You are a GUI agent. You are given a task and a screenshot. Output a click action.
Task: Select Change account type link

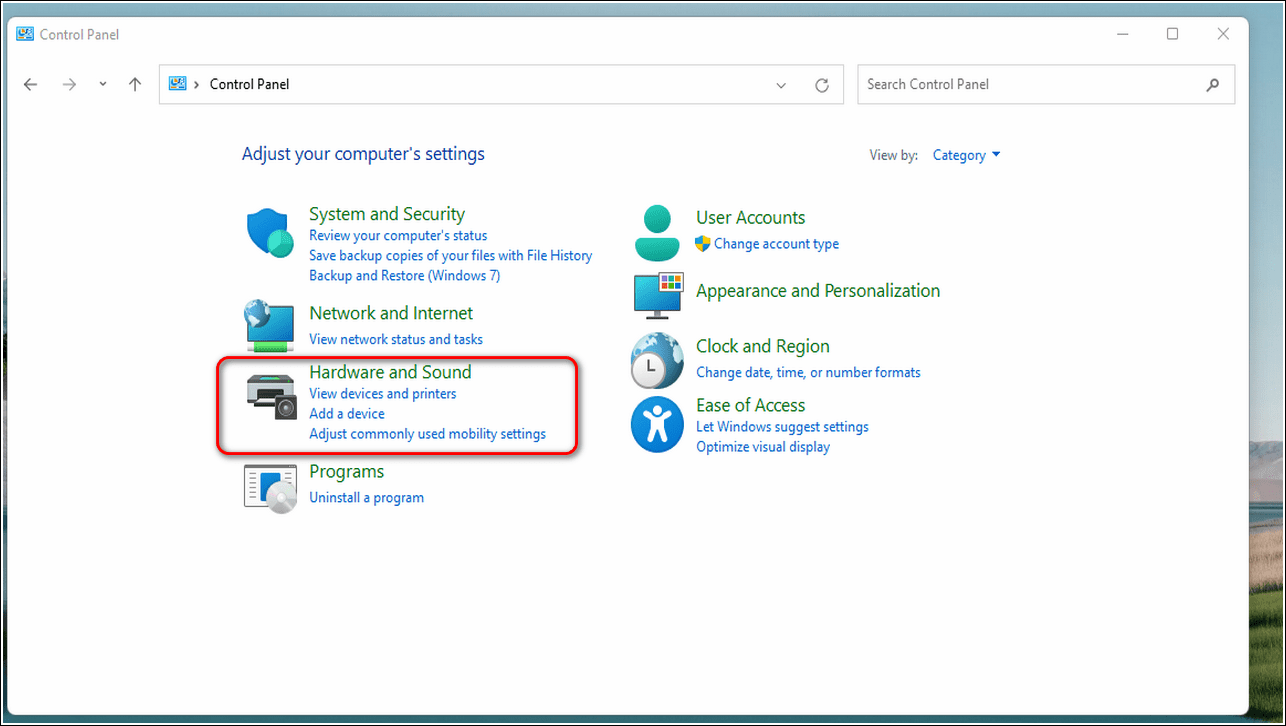coord(776,243)
